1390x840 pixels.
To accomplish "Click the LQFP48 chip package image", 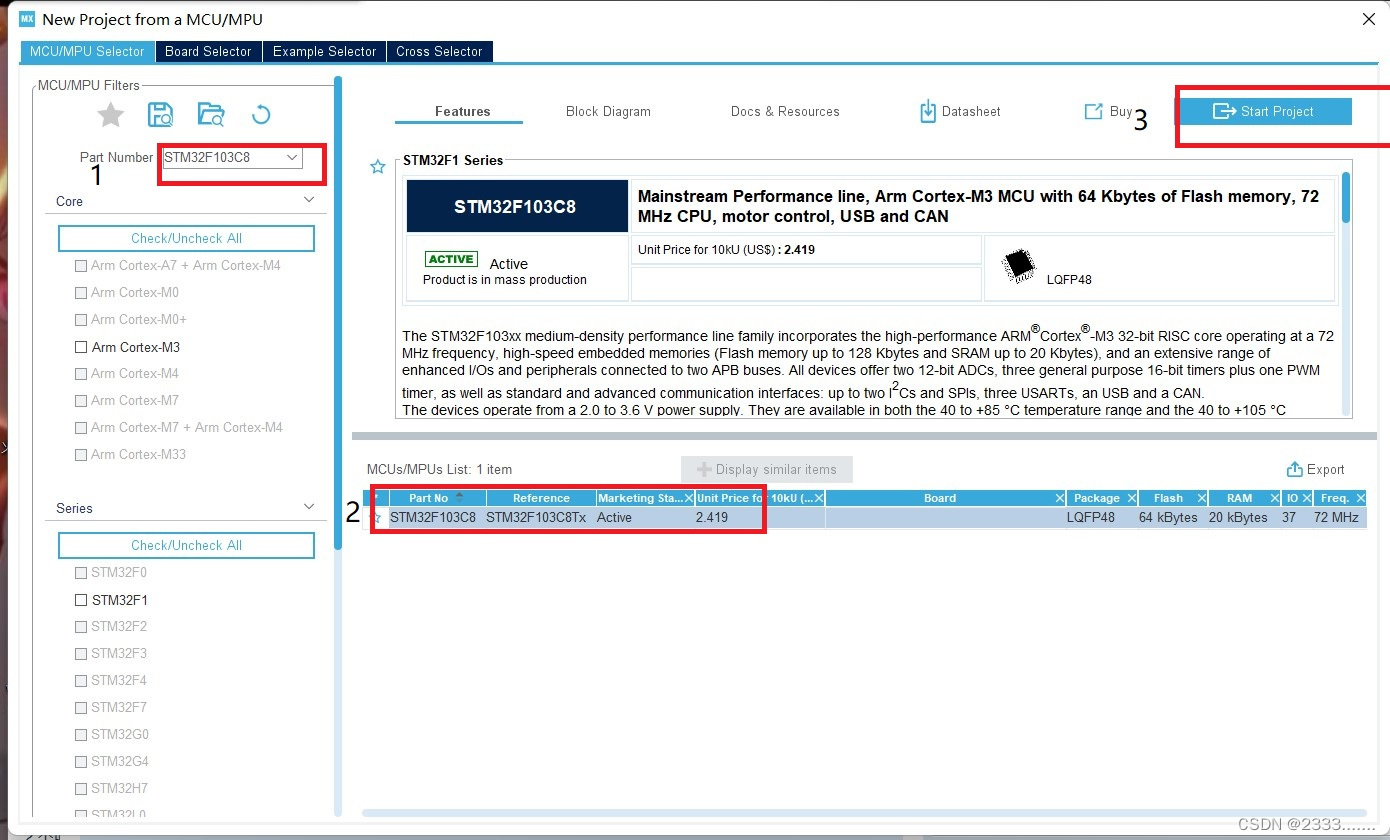I will point(1018,264).
